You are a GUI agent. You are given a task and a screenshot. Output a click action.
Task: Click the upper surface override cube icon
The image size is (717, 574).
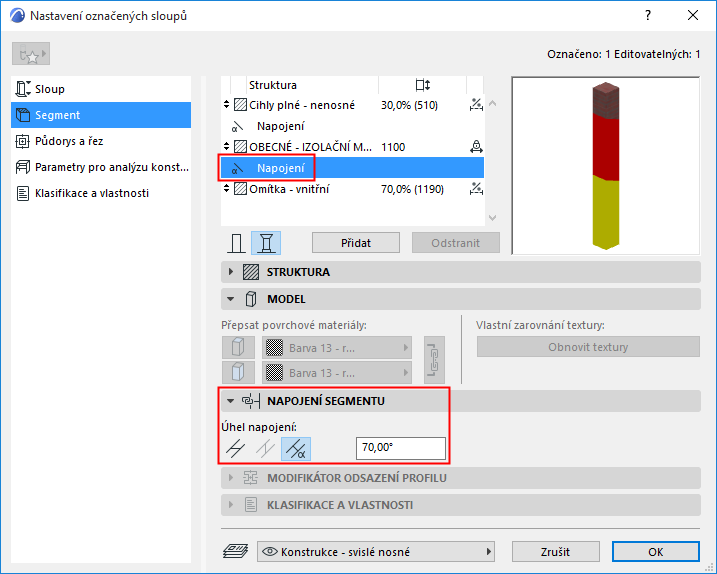(x=238, y=348)
